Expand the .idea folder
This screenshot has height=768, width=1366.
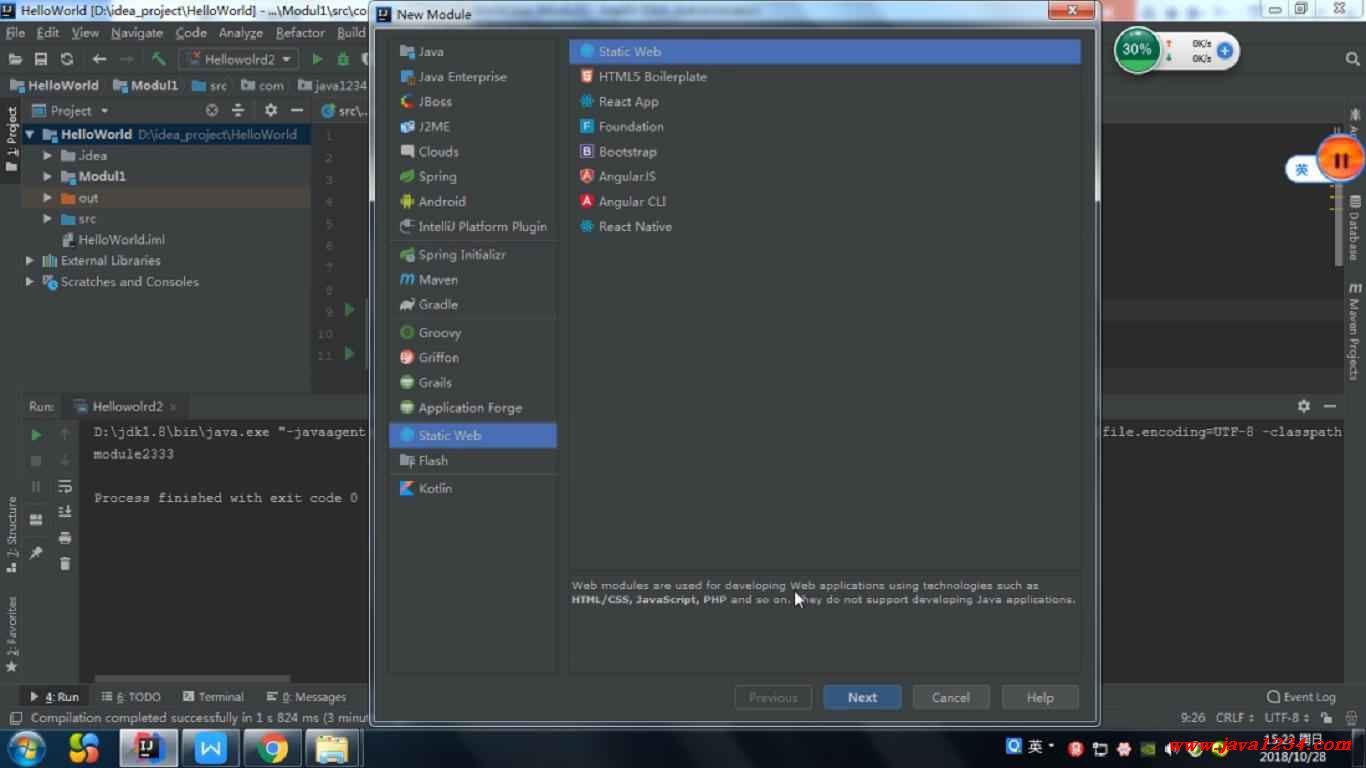[x=47, y=155]
